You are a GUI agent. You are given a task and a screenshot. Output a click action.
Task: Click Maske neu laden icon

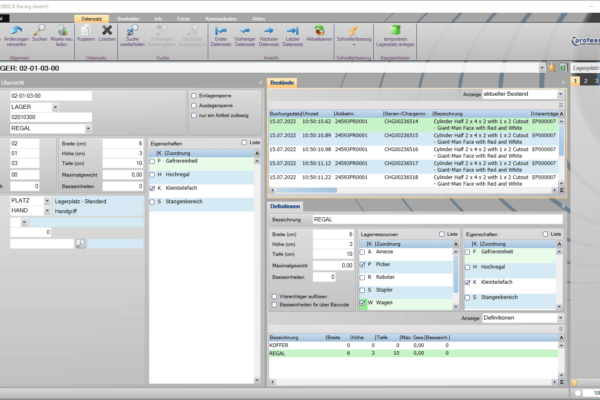click(x=61, y=30)
